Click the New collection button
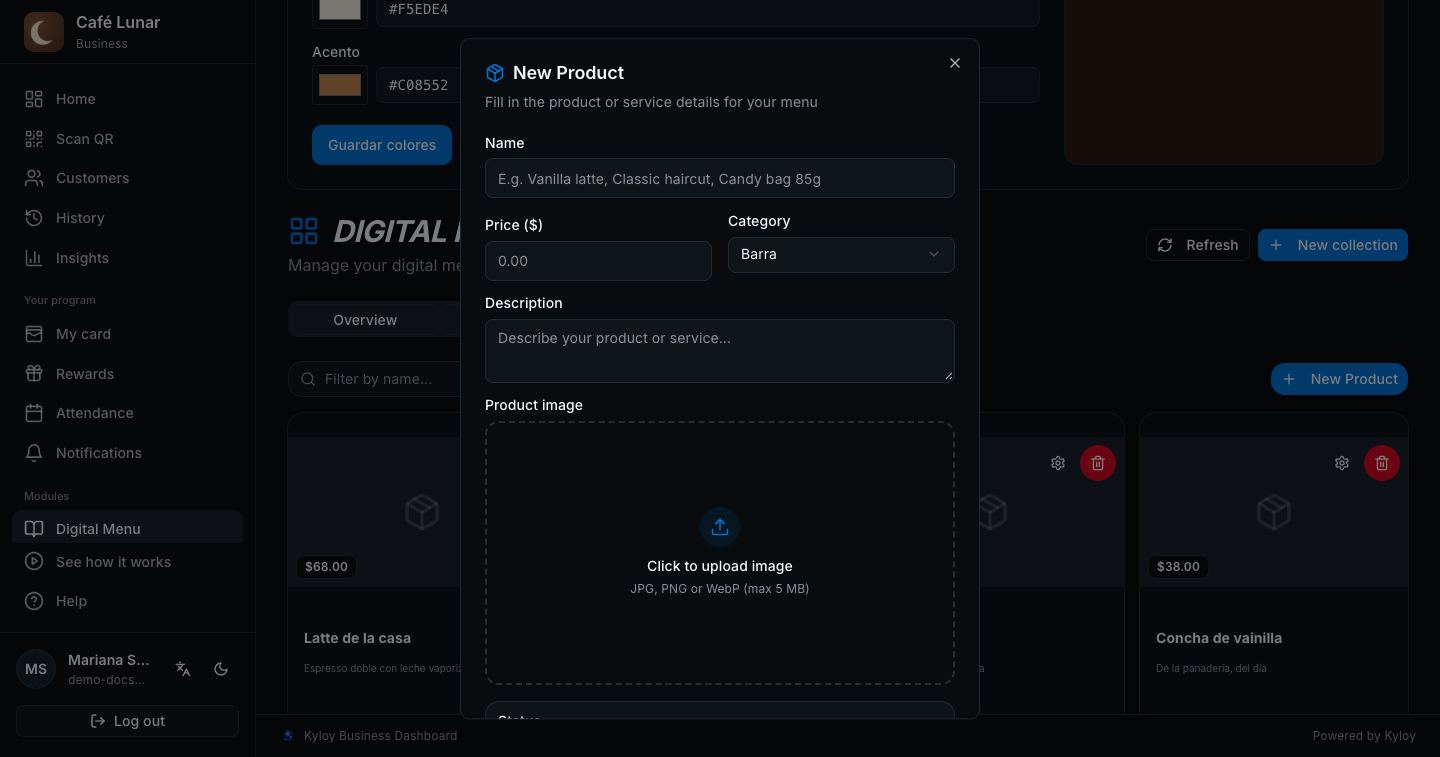Screen dimensions: 1440x757 1333,245
